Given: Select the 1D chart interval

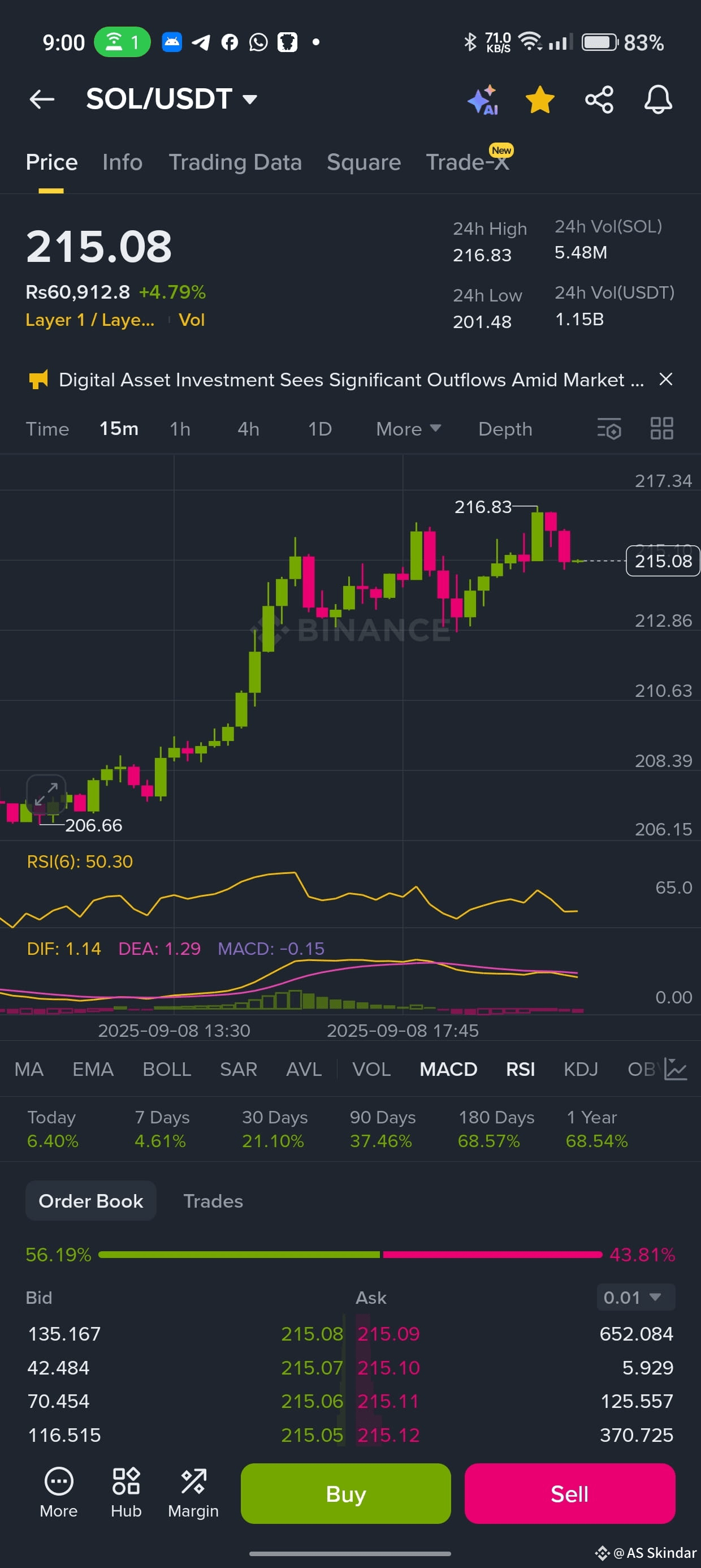Looking at the screenshot, I should point(319,429).
